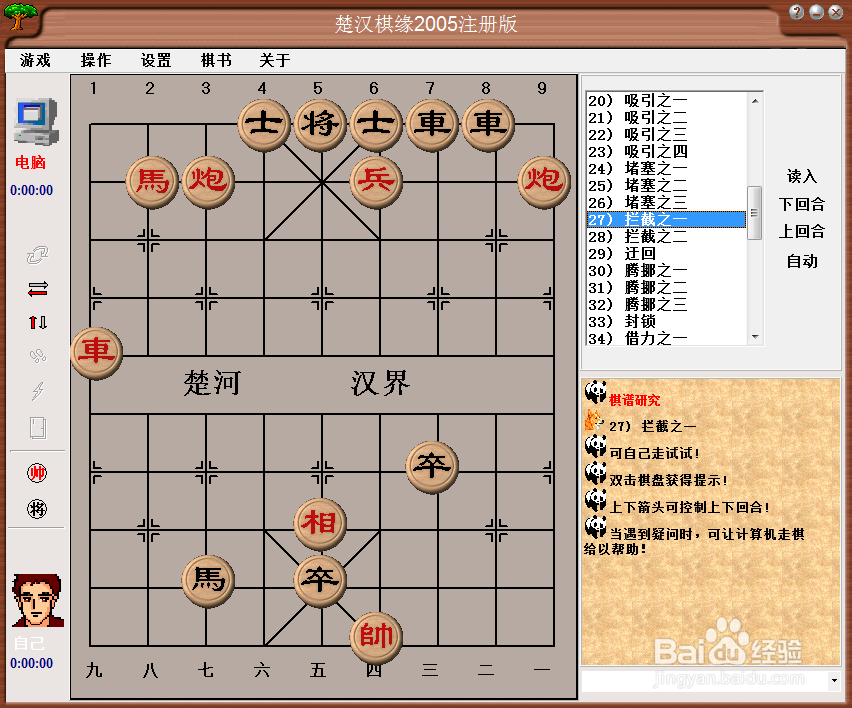The width and height of the screenshot is (852, 708).
Task: Click the puzzle list scrollbar thumb
Action: coord(755,212)
